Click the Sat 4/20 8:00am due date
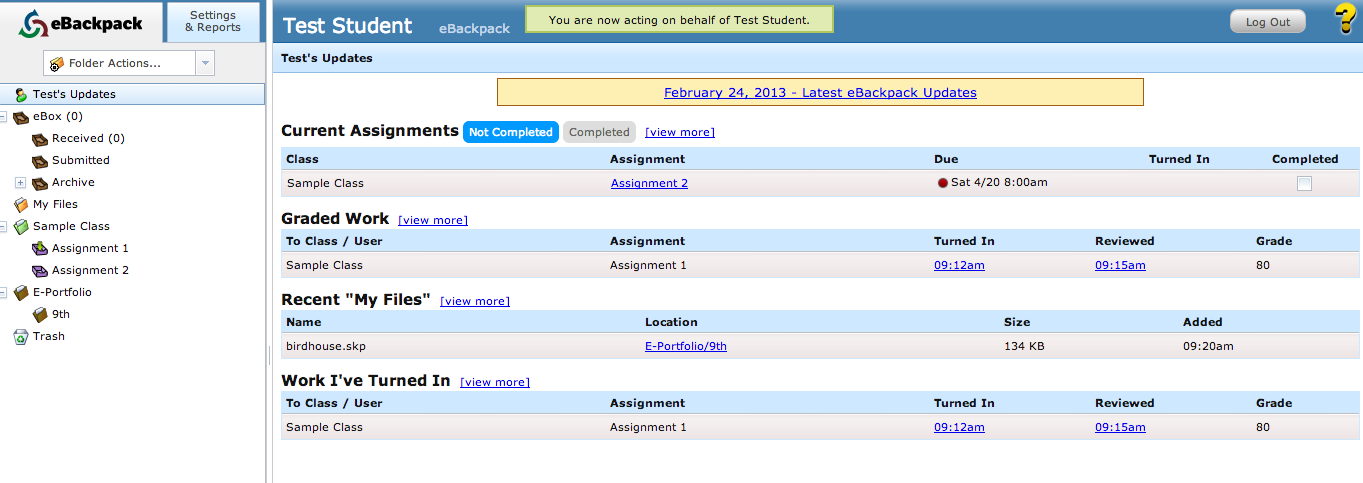Screen dimensions: 1363x483 (x=999, y=183)
